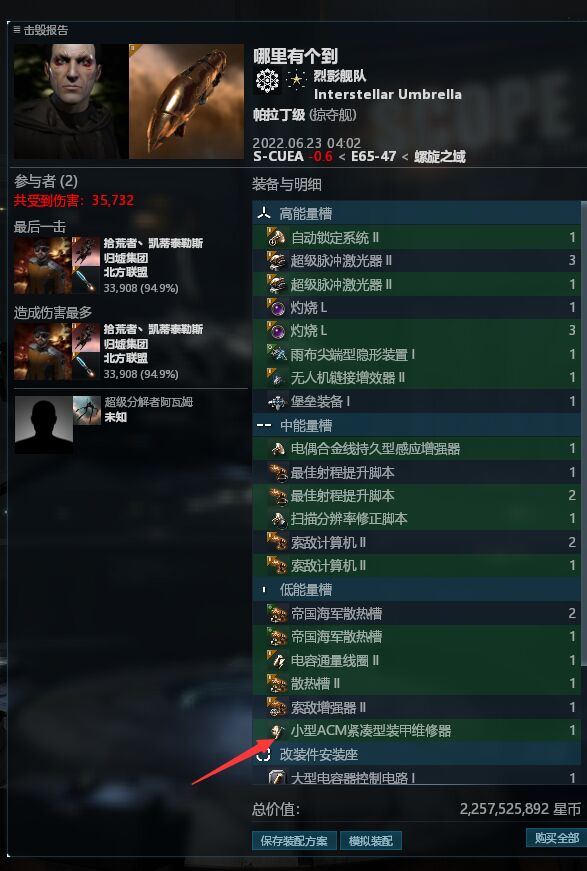The height and width of the screenshot is (871, 587).
Task: Click the Paladin ship image
Action: pos(186,101)
